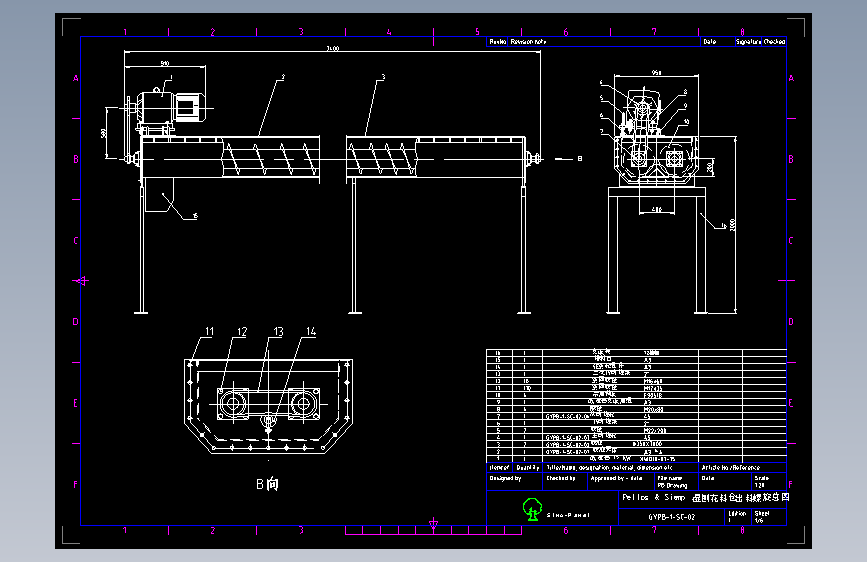Click the green tree logo in title block

(x=532, y=509)
